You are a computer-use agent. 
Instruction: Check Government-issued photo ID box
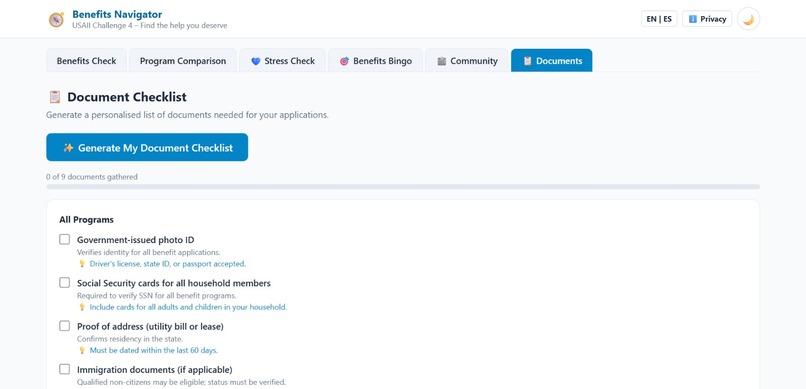(64, 239)
